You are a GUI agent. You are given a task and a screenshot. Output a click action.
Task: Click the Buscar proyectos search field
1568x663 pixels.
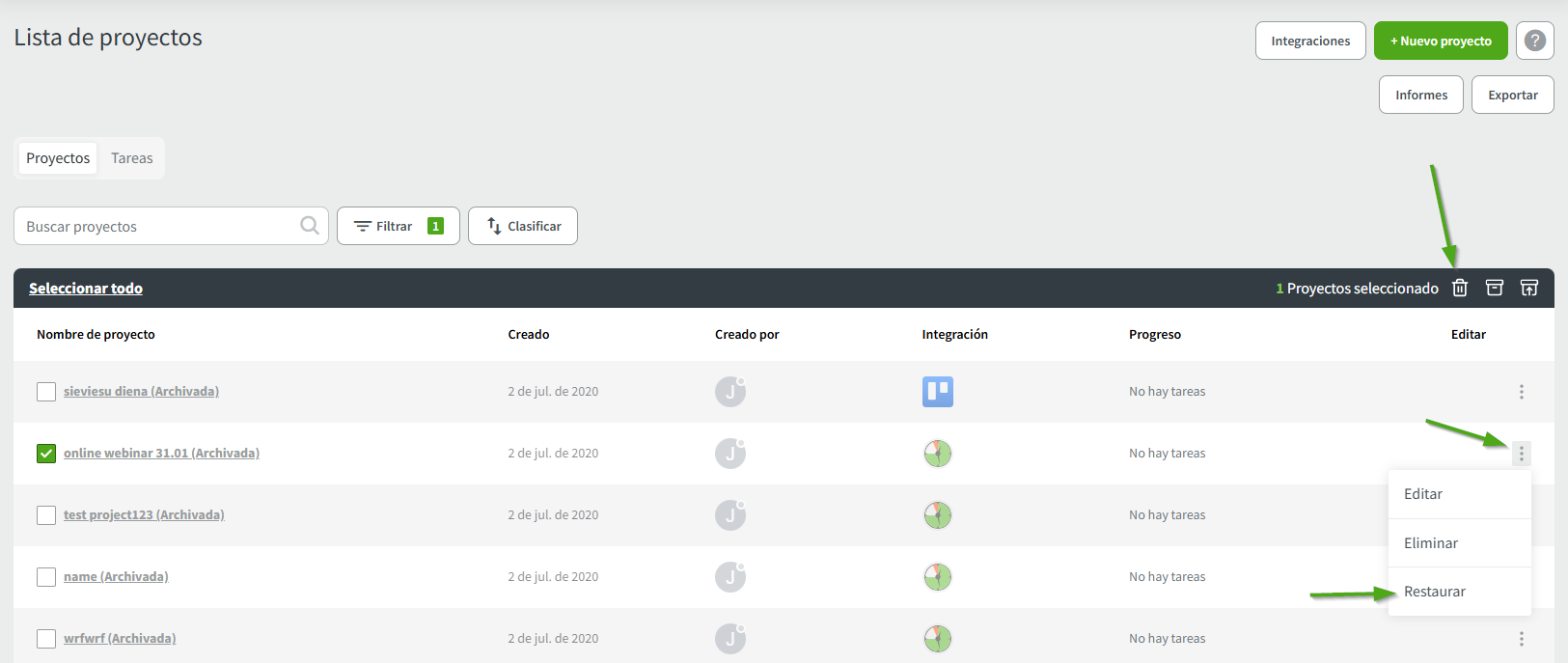(x=159, y=226)
